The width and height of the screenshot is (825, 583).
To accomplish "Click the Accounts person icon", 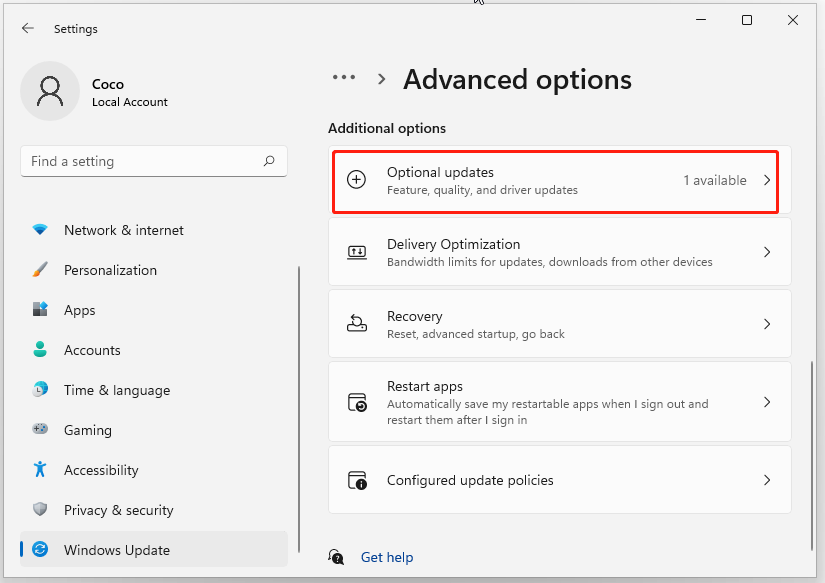I will (40, 349).
